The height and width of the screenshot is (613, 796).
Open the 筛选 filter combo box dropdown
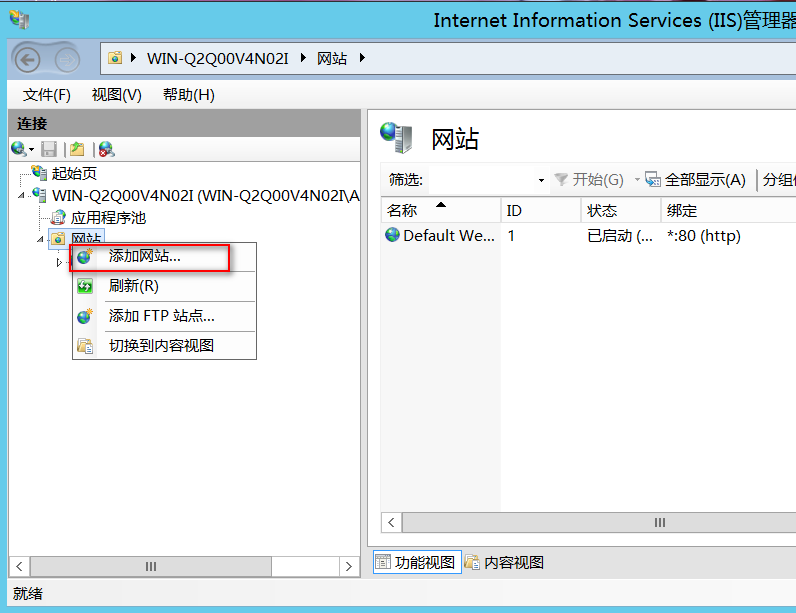(541, 180)
